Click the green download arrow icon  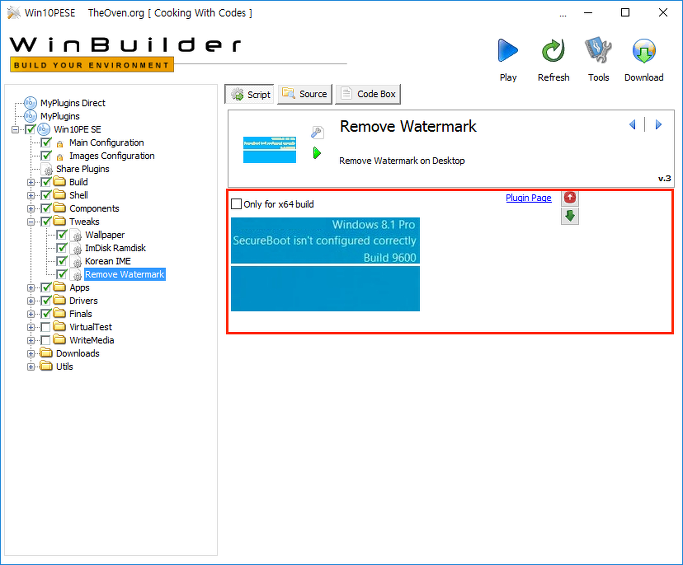coord(570,216)
